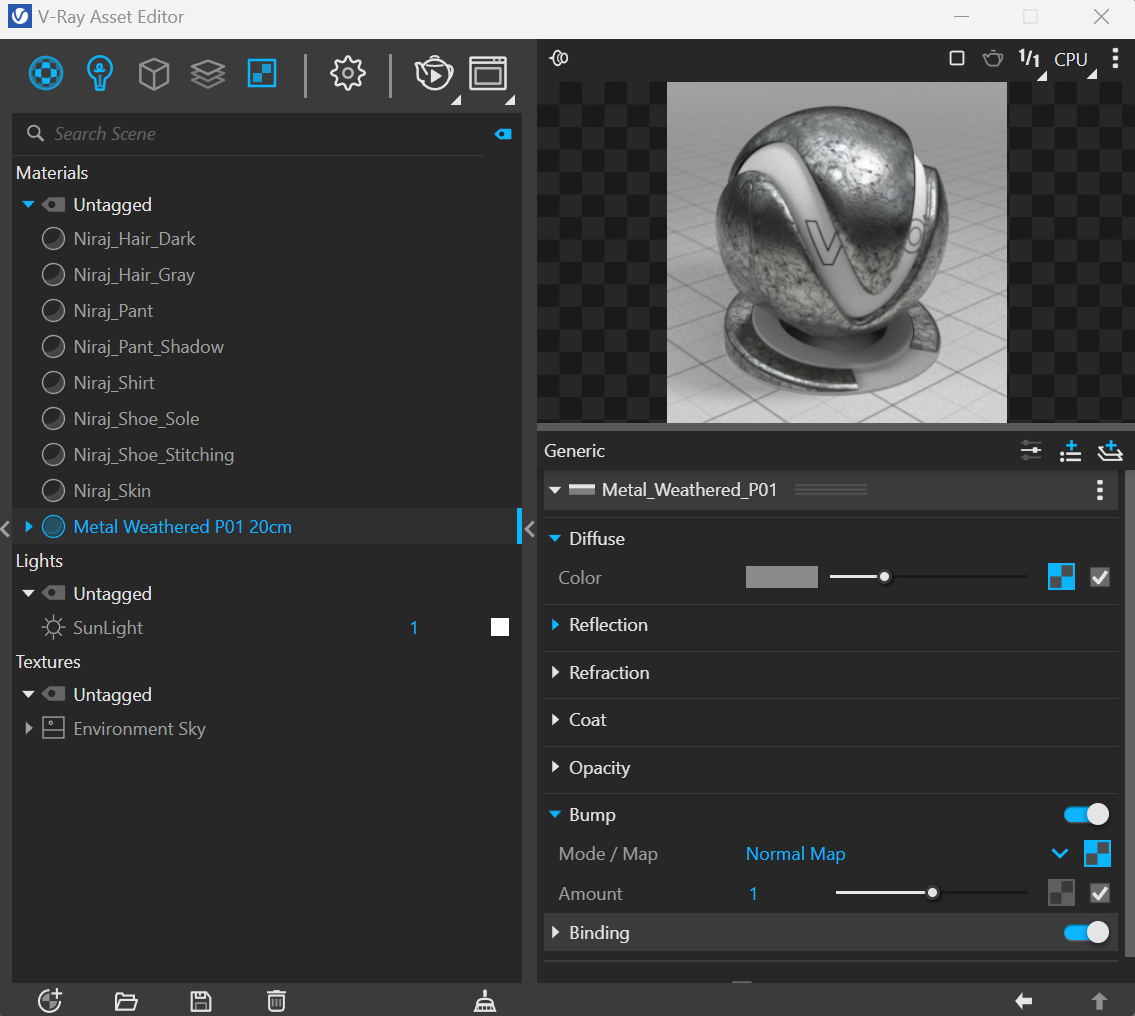Screen dimensions: 1135x1016
Task: Expand the Reflection section
Action: (x=555, y=625)
